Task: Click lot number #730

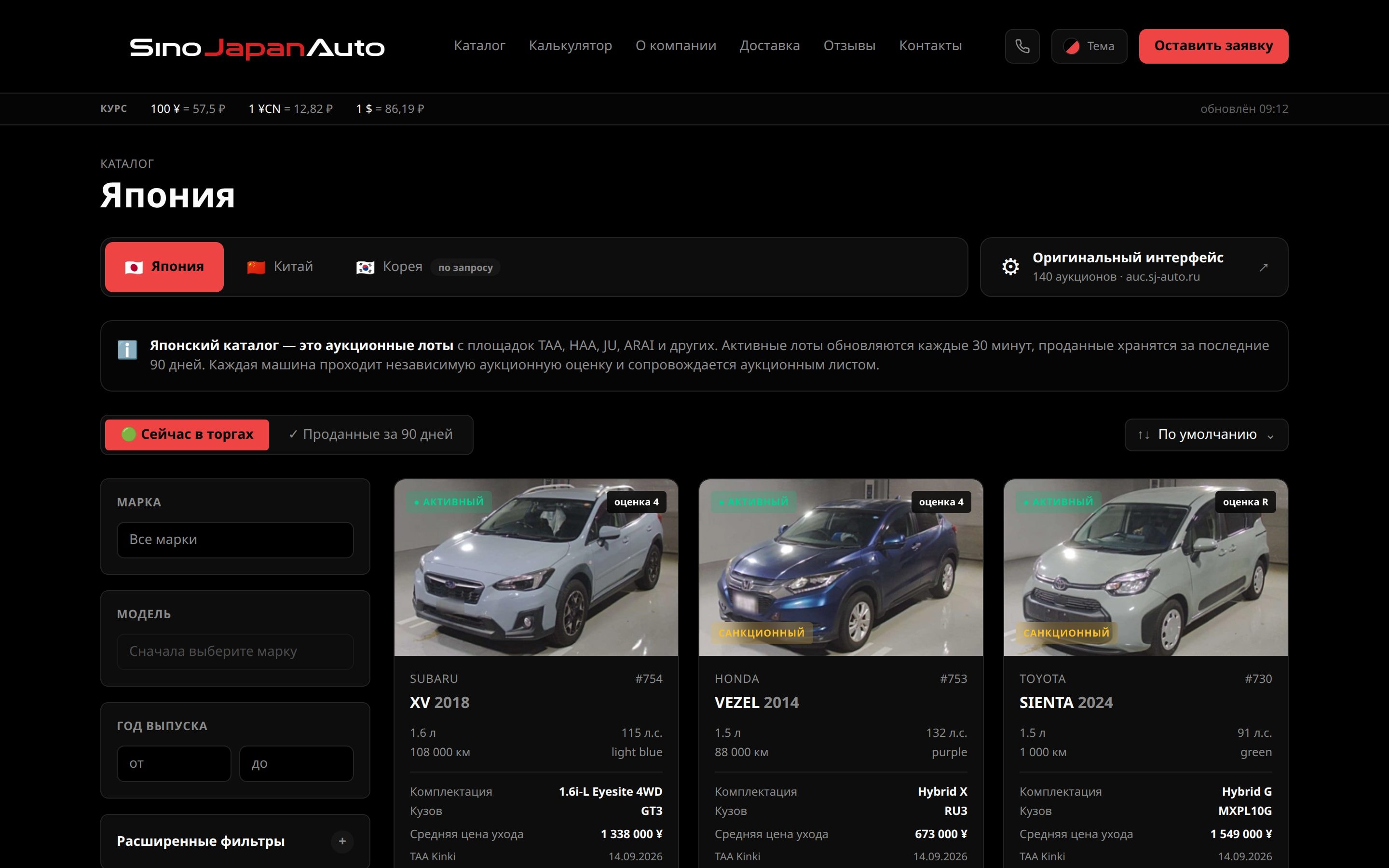Action: (1258, 678)
